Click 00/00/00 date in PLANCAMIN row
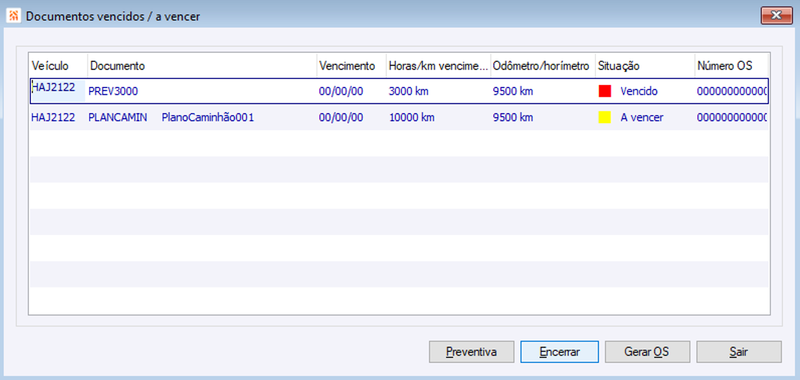The width and height of the screenshot is (800, 380). coord(341,118)
